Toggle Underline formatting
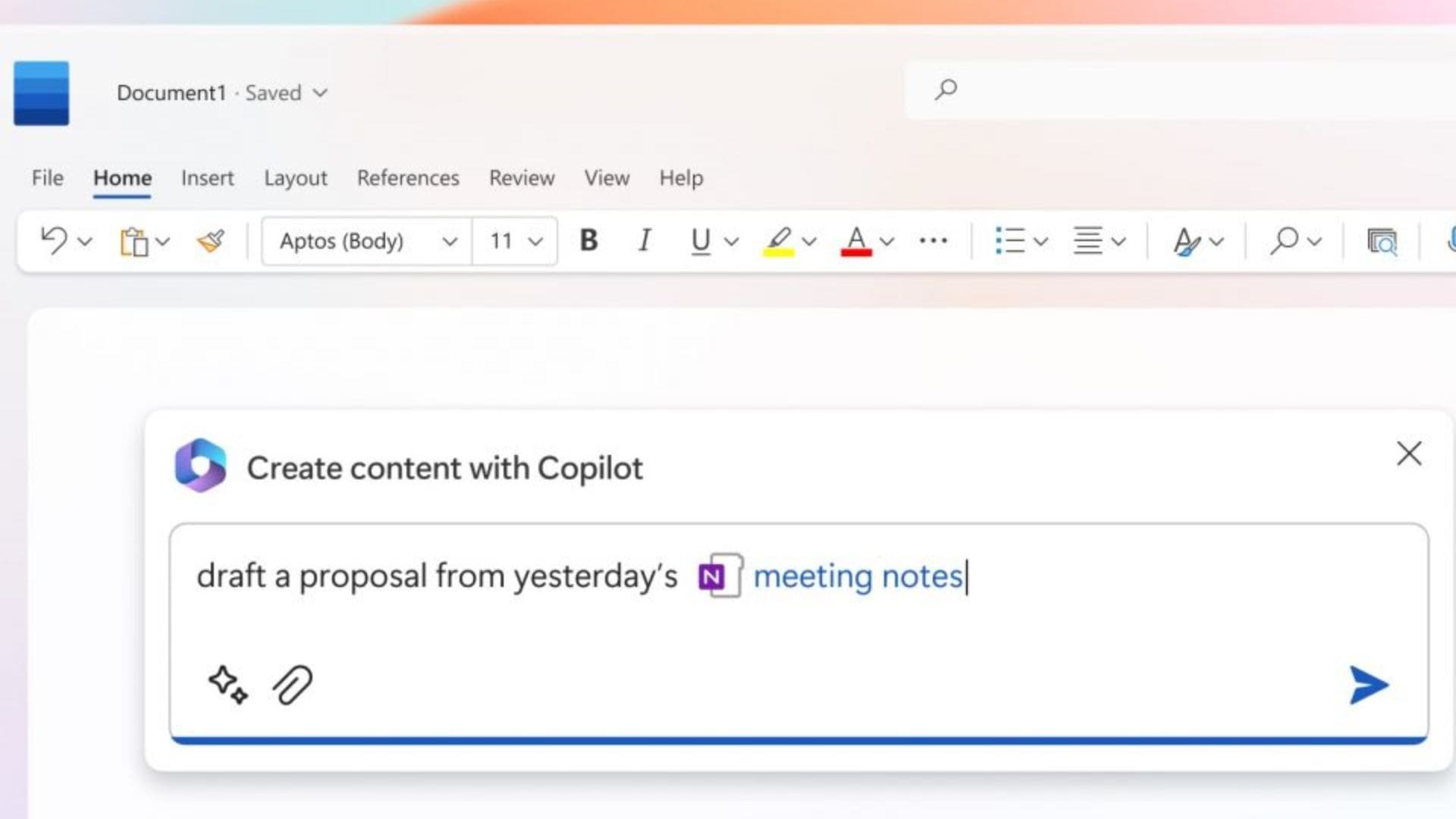The image size is (1456, 819). point(701,241)
